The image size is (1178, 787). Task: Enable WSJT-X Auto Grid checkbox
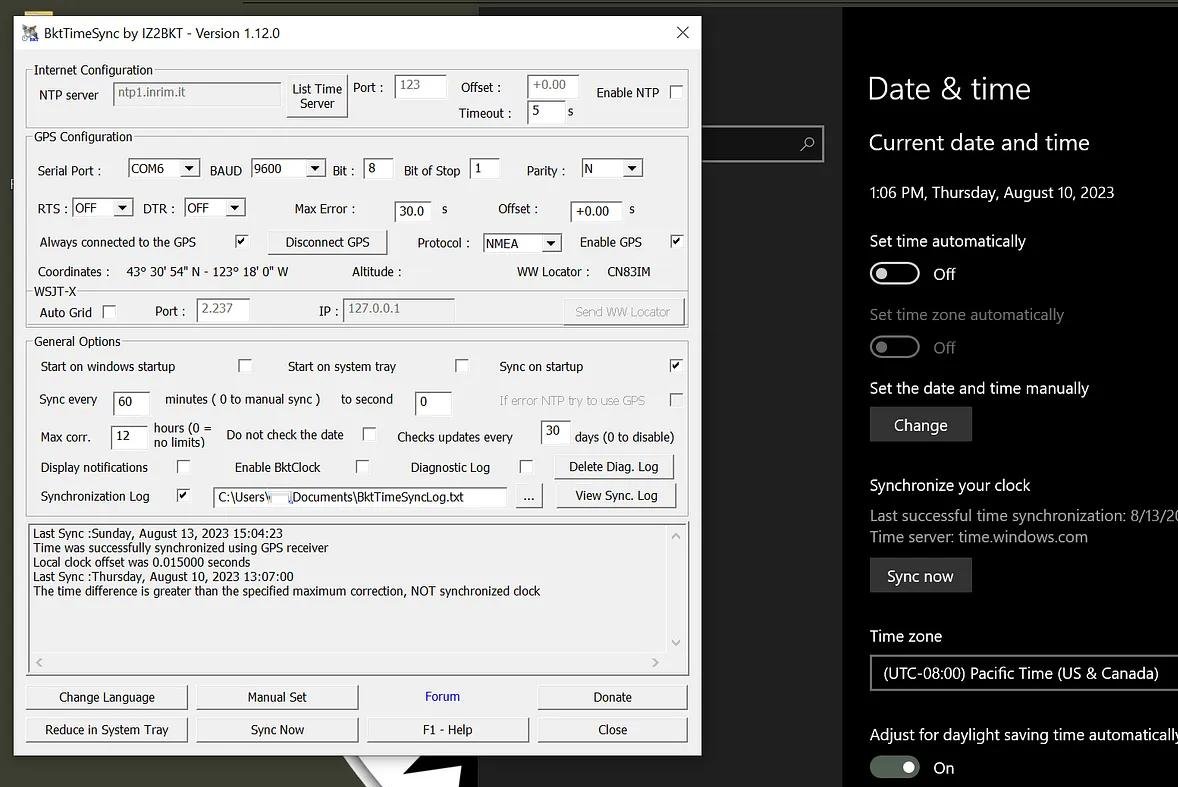109,311
